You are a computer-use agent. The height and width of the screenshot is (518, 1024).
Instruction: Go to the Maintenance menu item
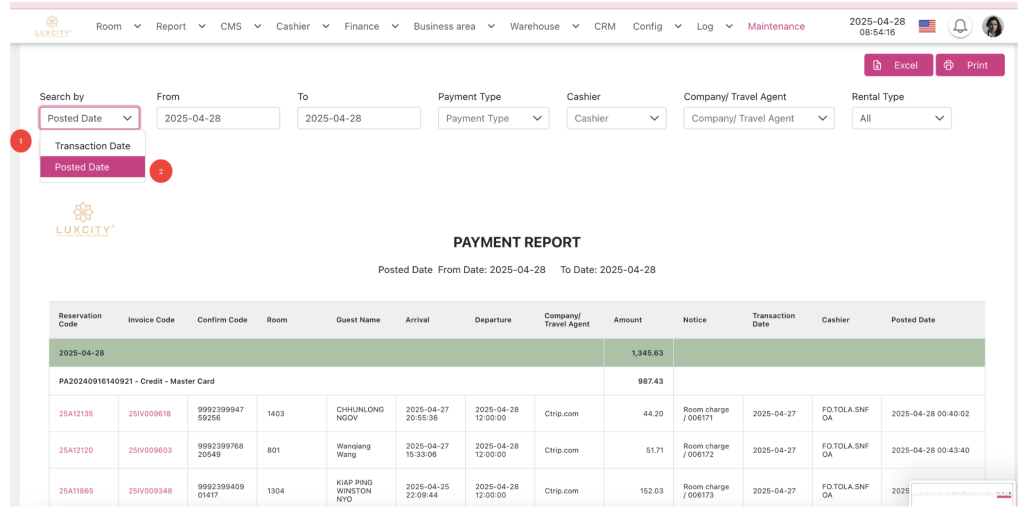click(x=776, y=26)
